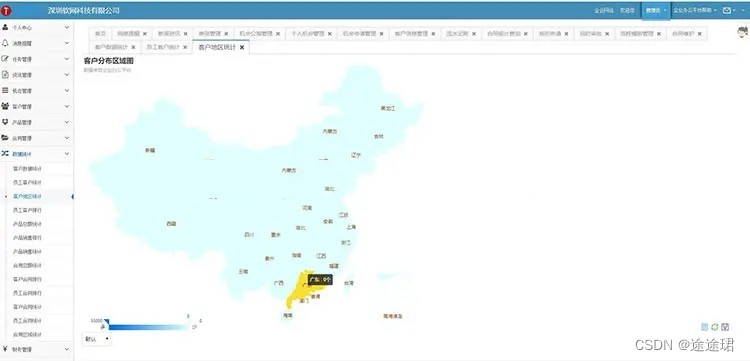This screenshot has height=361, width=750.
Task: Expand the 任务管理 sidebar chevron
Action: 67,59
